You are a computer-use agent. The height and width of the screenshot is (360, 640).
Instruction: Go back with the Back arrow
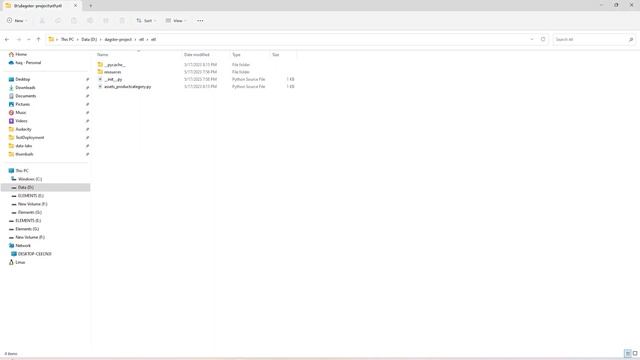pos(7,40)
